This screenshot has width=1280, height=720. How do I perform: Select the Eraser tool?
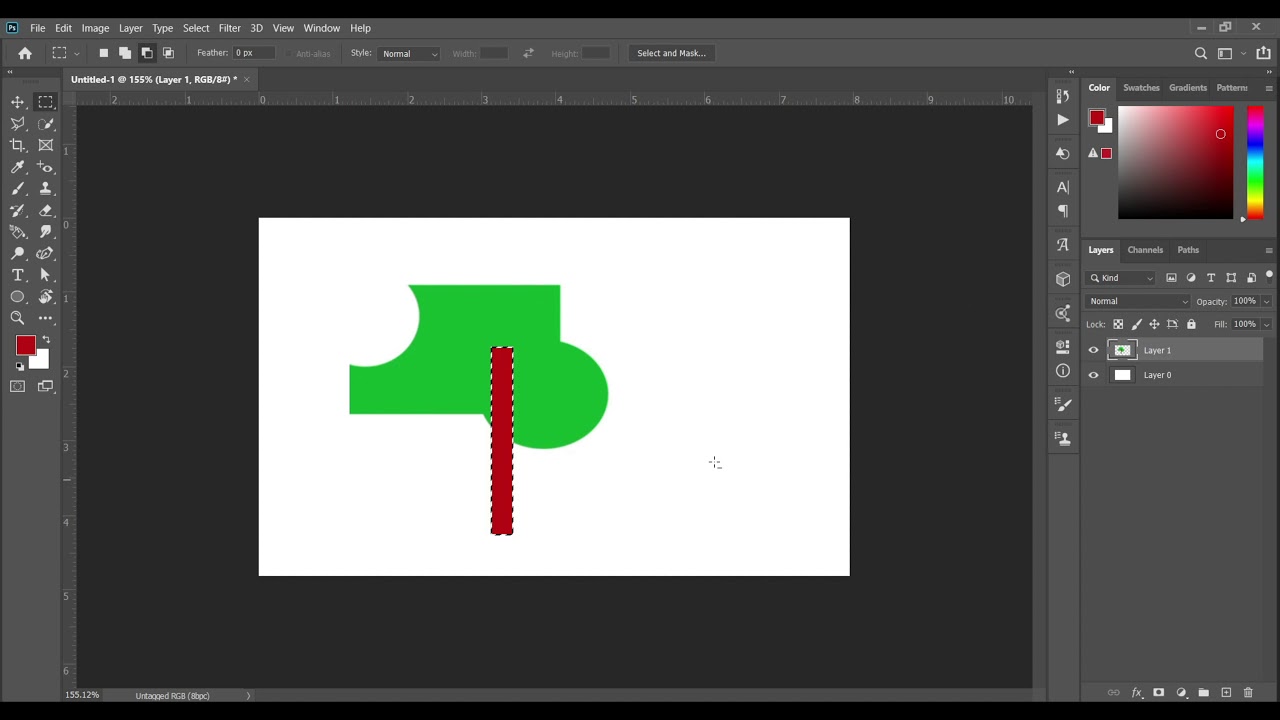point(46,211)
